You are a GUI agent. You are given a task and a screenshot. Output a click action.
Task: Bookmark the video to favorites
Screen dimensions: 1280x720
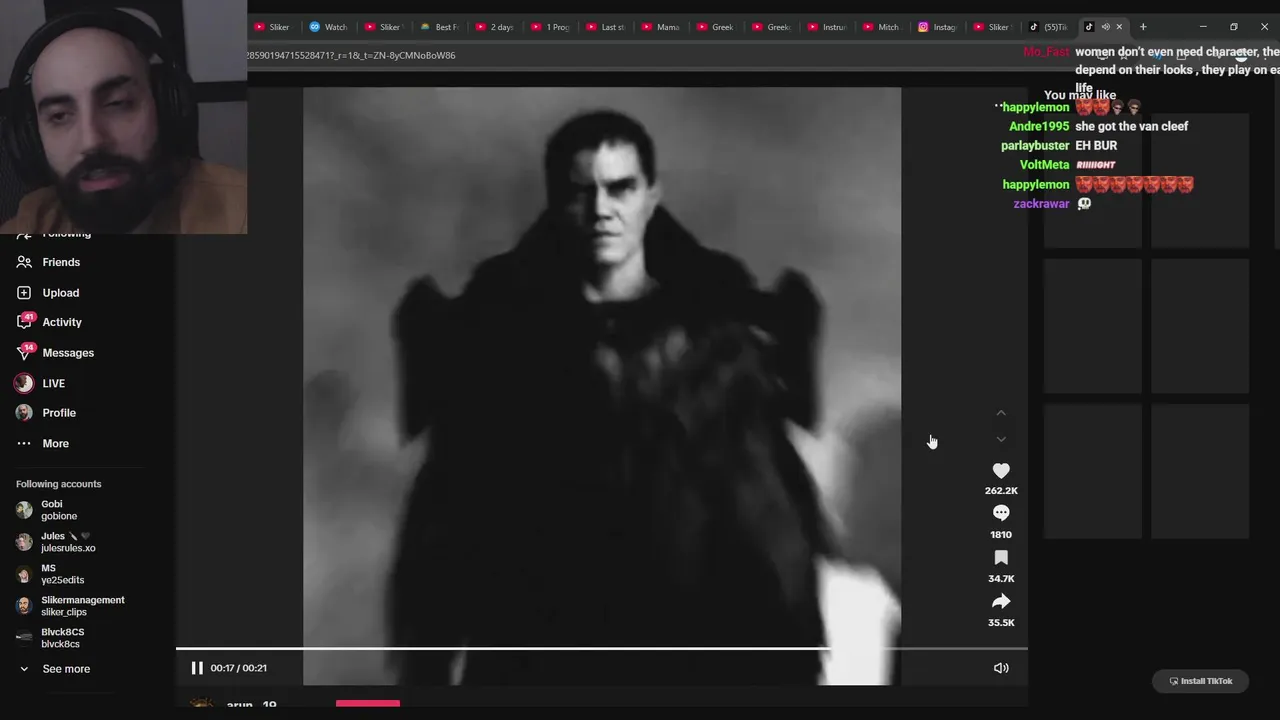click(1001, 557)
